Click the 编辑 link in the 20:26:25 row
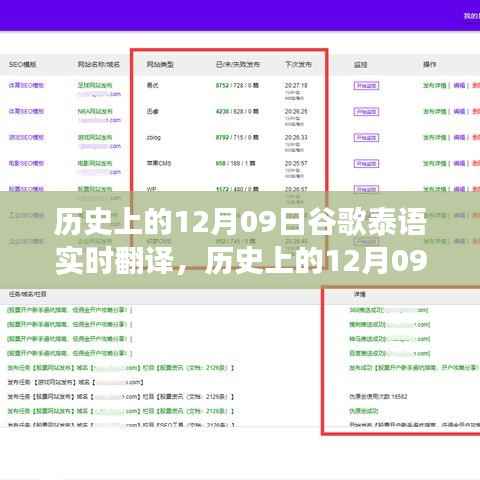480x480 pixels. 459,111
